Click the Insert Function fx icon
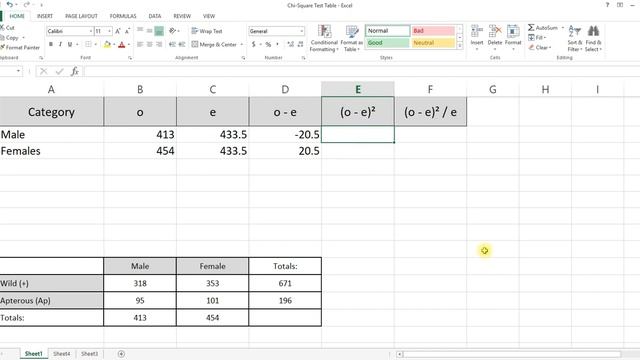Image resolution: width=640 pixels, height=360 pixels. (x=75, y=71)
